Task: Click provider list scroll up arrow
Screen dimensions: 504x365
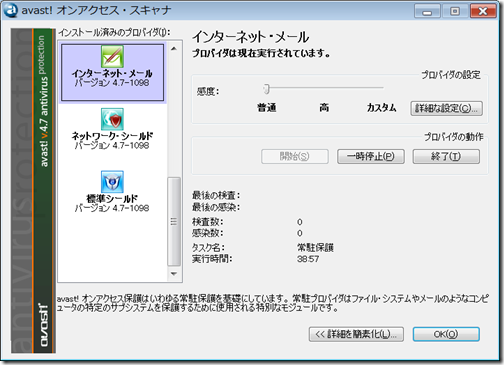Action: point(174,49)
